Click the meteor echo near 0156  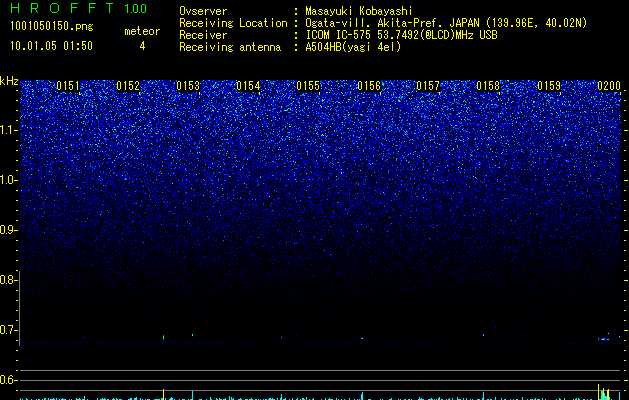tap(362, 338)
